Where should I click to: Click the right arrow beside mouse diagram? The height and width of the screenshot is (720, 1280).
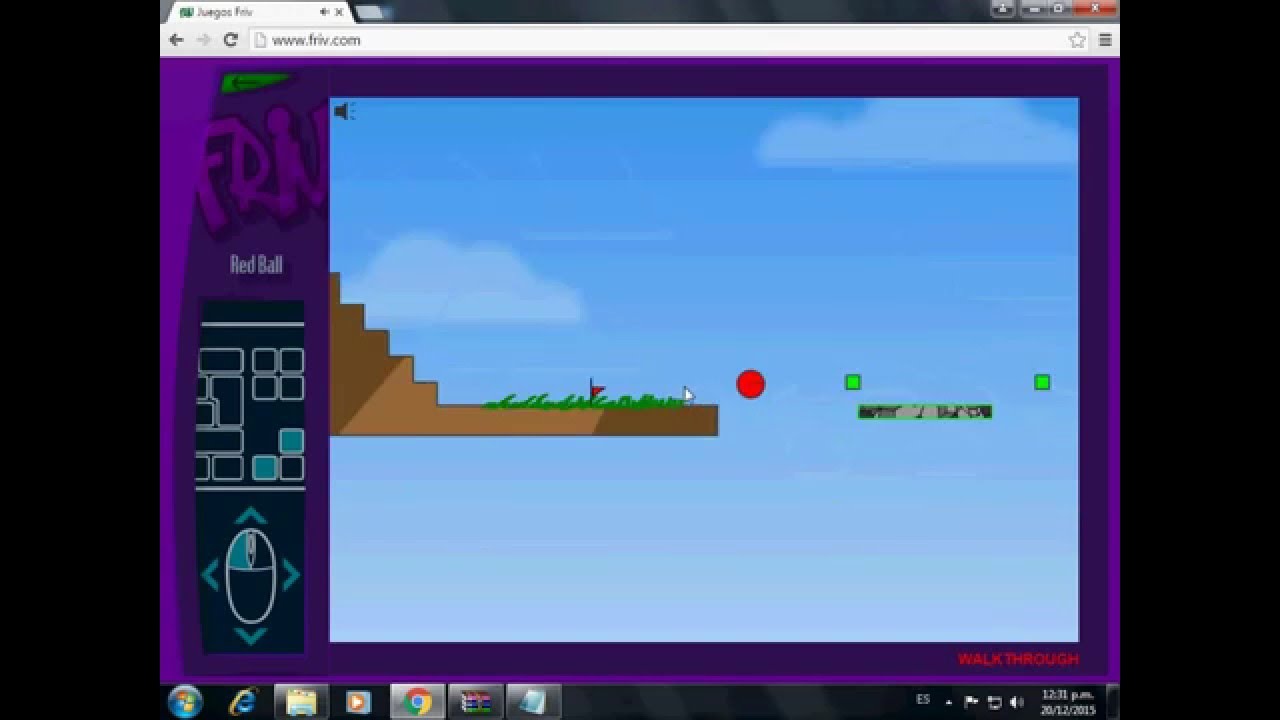291,575
